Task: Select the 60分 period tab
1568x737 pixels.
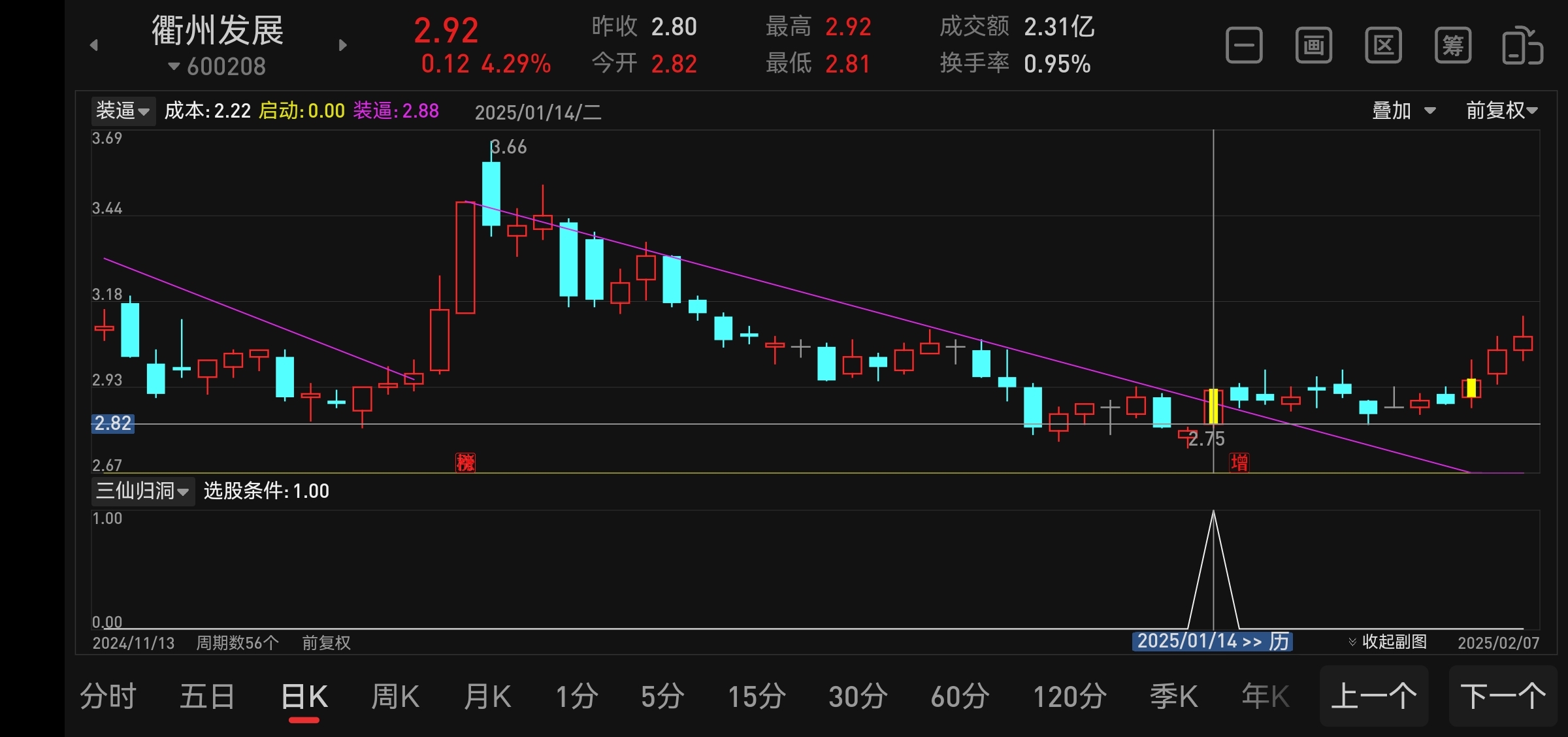Action: [960, 696]
